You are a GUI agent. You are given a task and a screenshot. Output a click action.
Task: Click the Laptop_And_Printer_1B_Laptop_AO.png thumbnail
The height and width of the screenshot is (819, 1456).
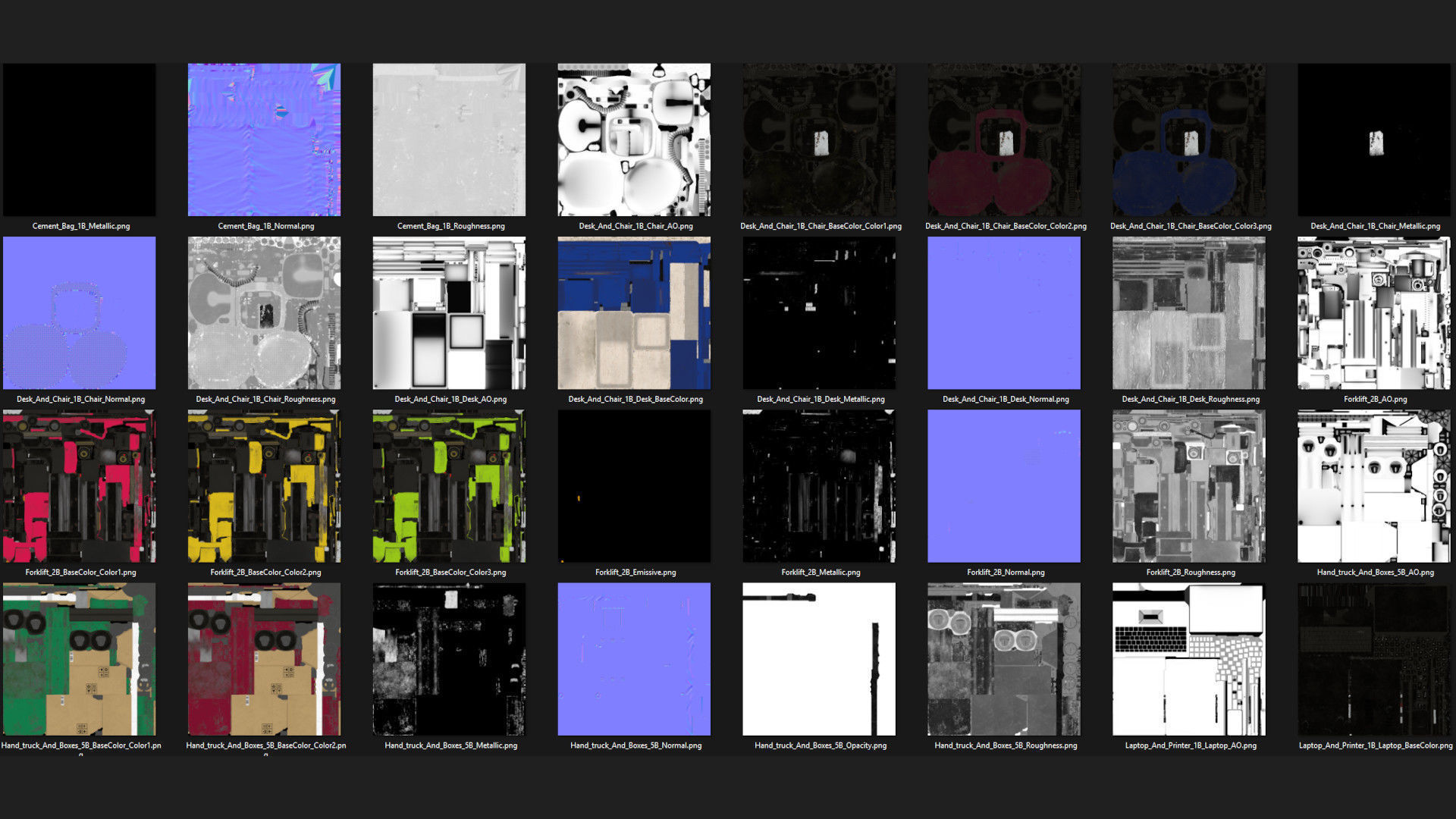1189,659
